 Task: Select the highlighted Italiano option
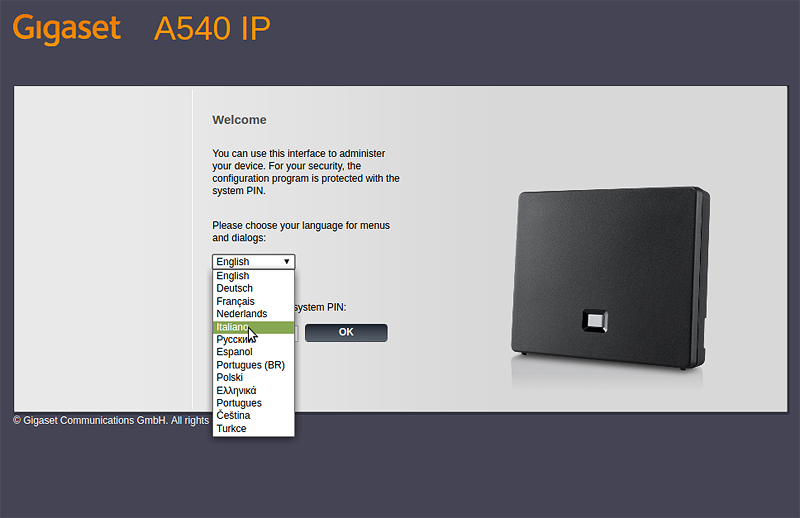click(253, 327)
